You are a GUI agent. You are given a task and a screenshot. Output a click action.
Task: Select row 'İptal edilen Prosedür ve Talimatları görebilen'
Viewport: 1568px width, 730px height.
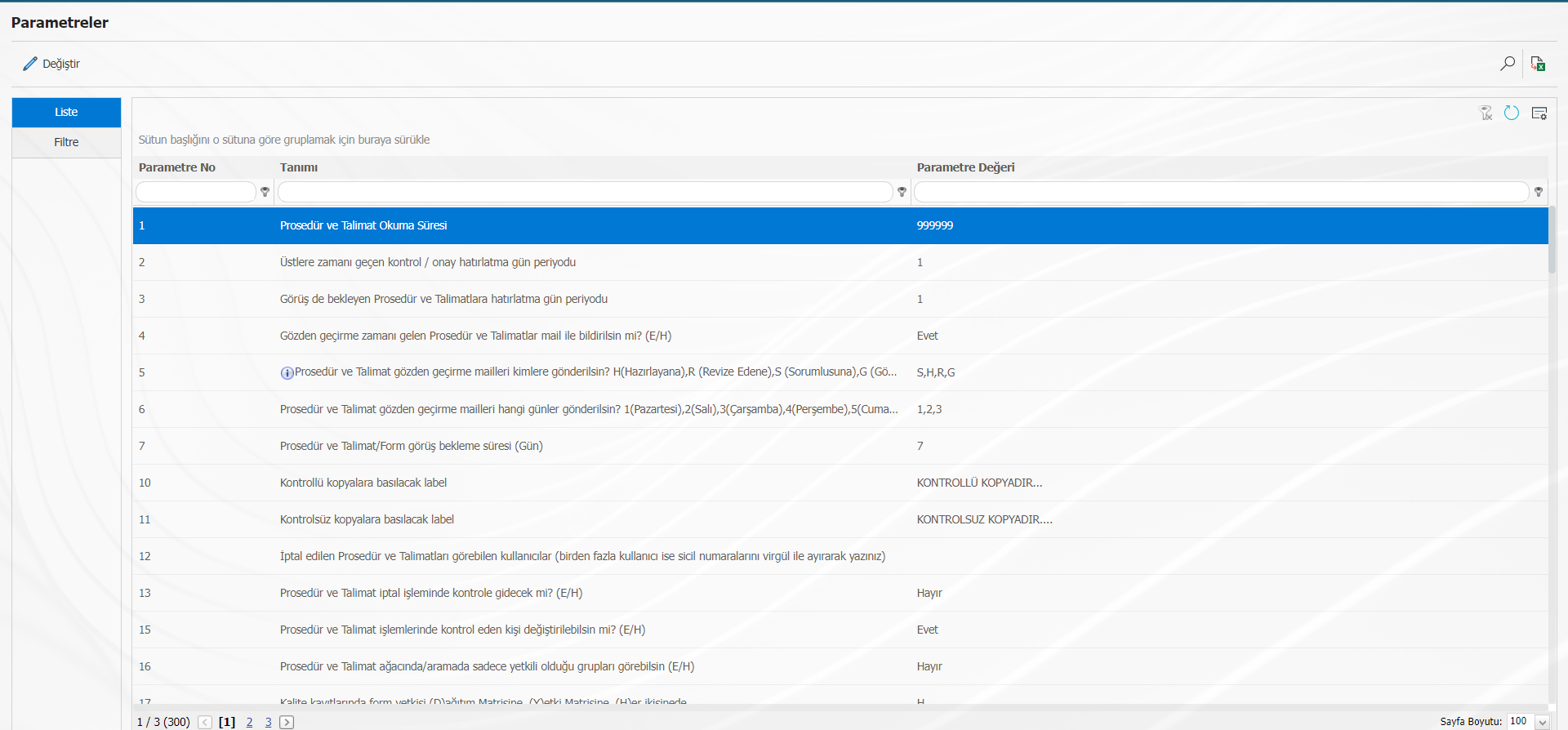tap(840, 556)
